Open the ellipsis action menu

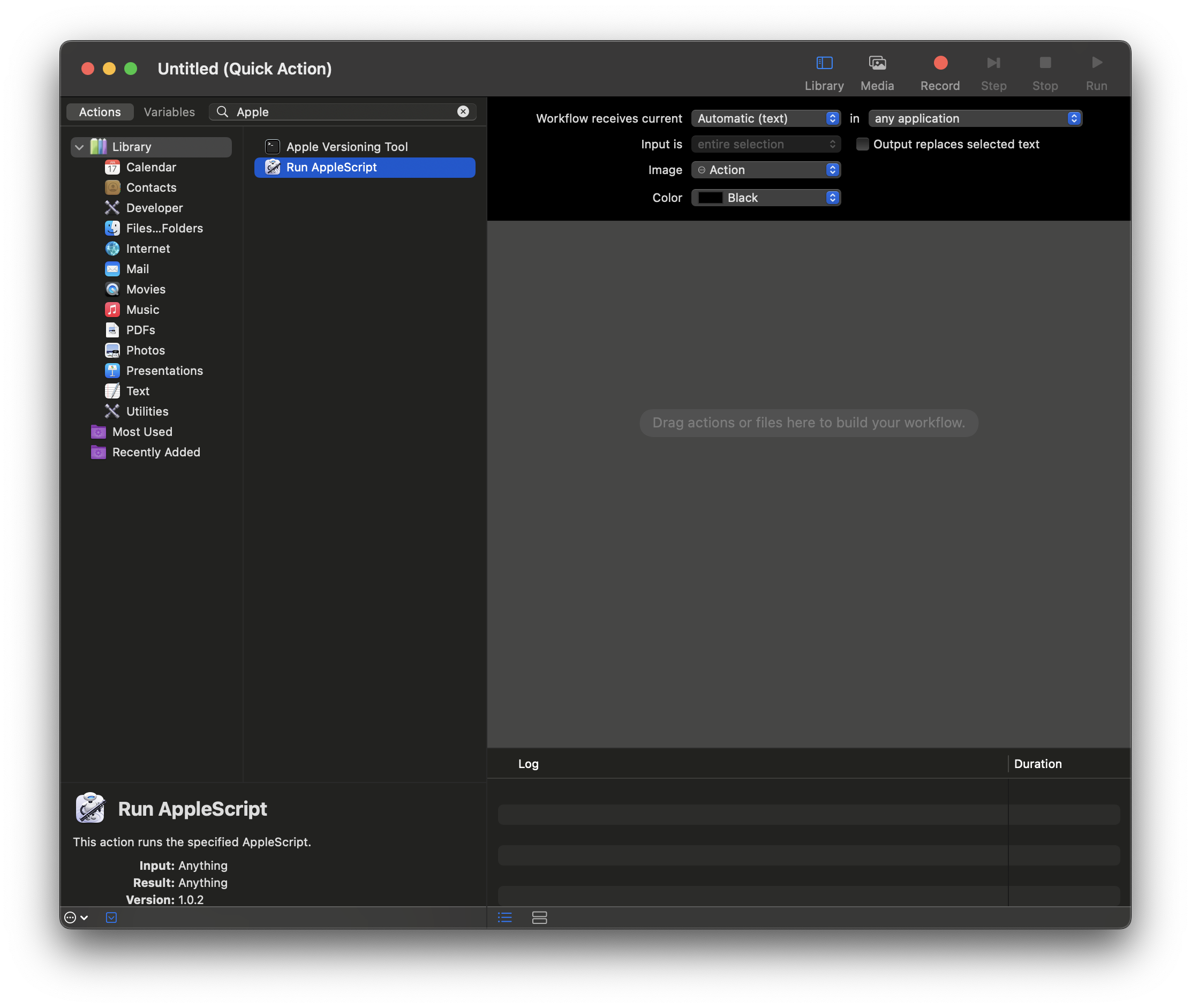(76, 917)
